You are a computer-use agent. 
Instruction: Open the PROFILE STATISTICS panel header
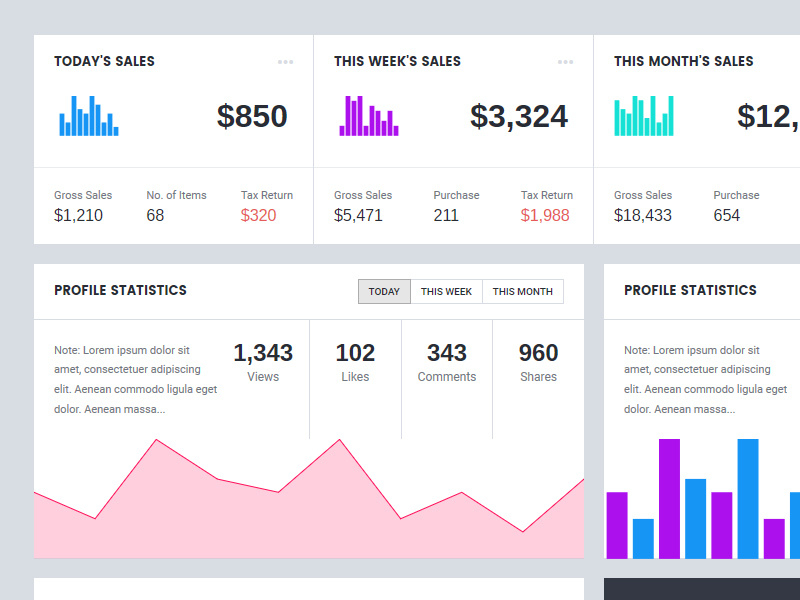click(120, 290)
